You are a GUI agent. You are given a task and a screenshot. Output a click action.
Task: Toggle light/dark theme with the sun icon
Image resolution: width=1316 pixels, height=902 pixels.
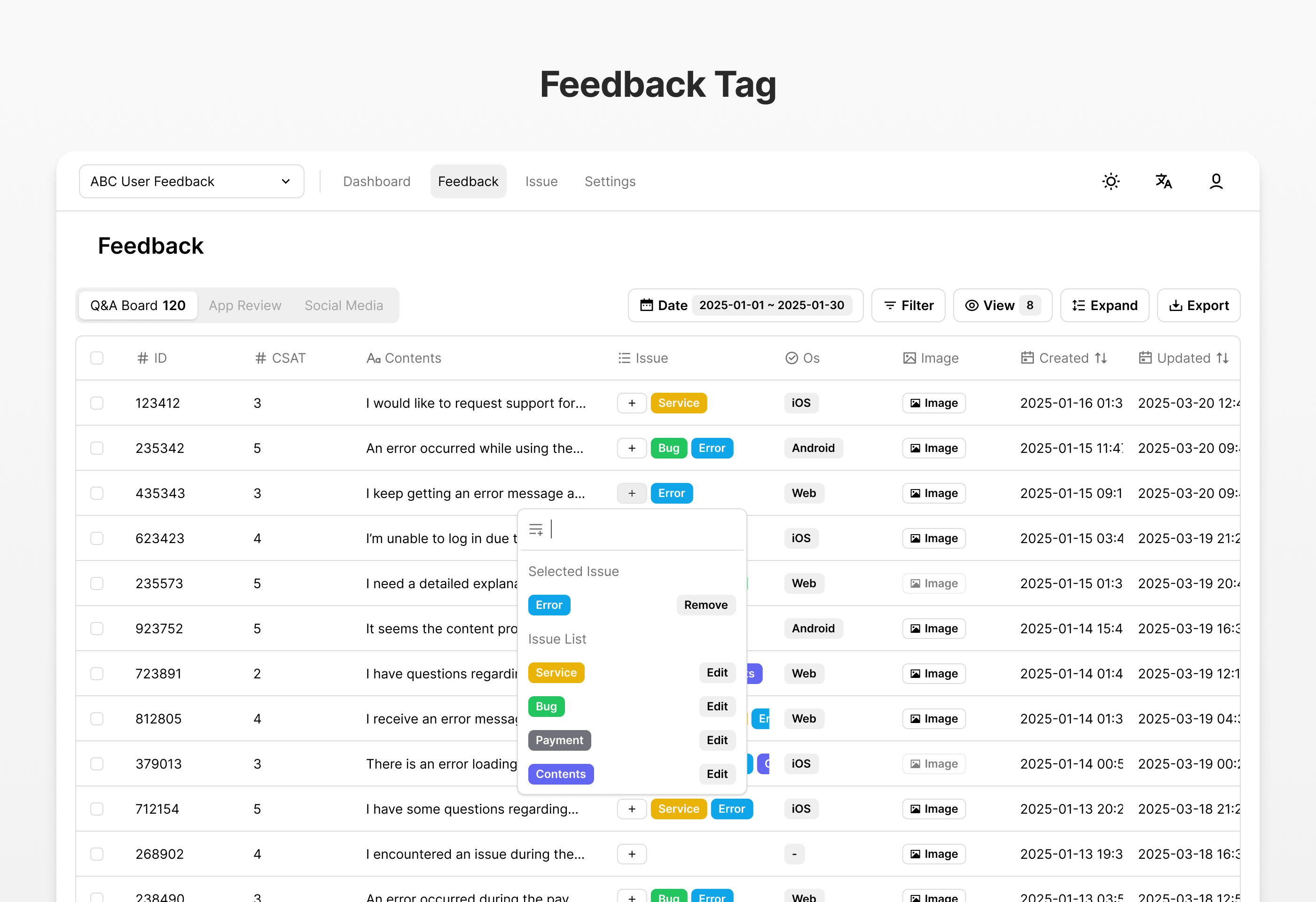click(x=1111, y=181)
